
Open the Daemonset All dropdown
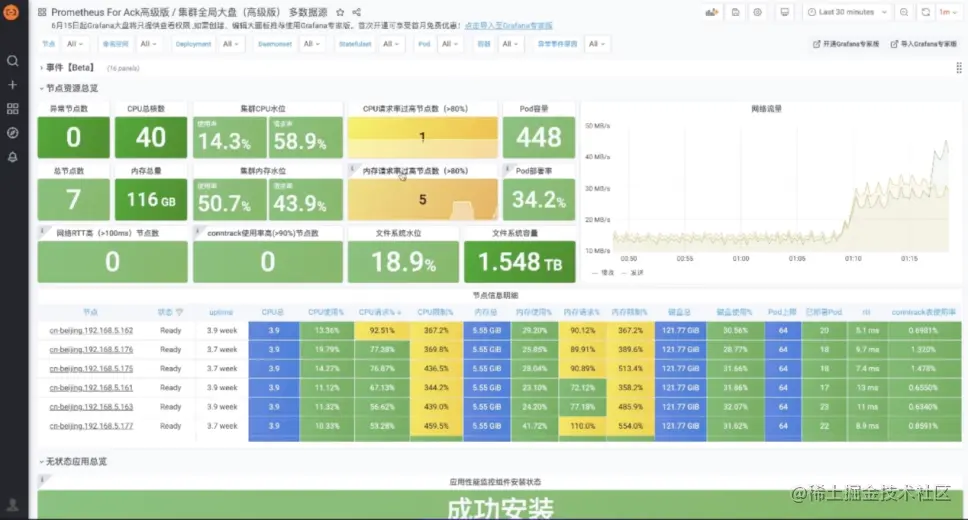(311, 44)
